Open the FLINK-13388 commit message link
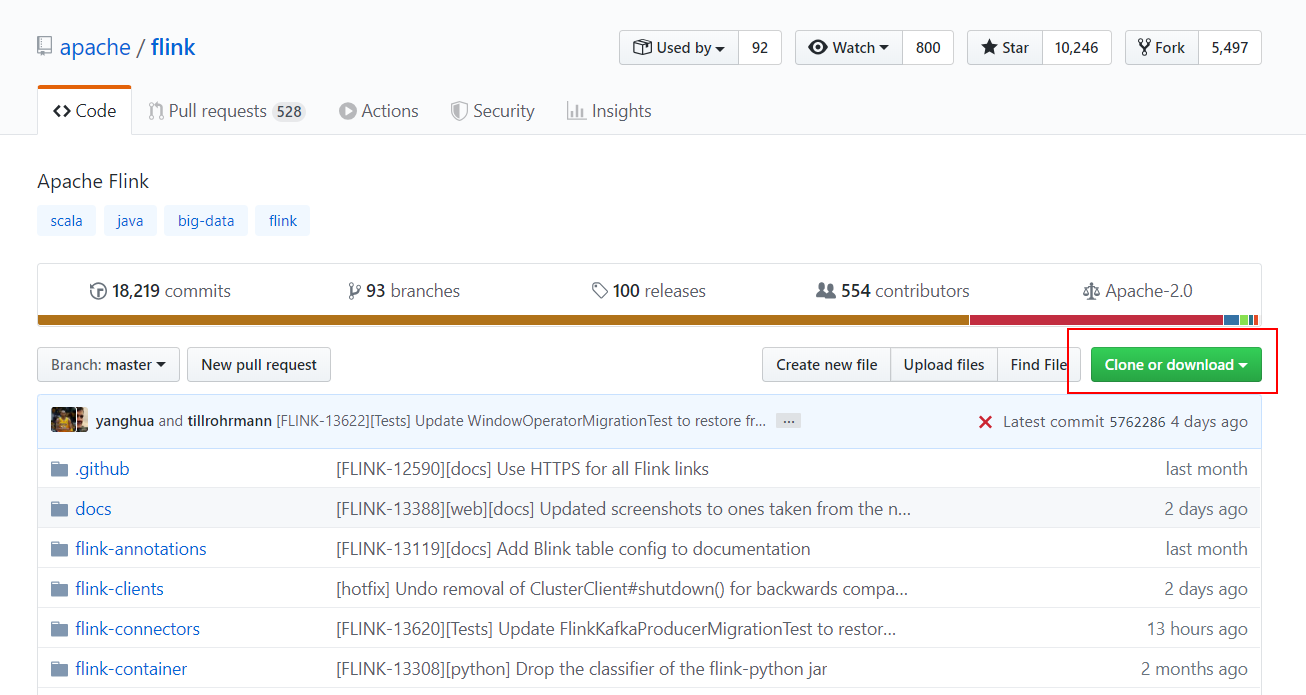The width and height of the screenshot is (1306, 695). click(624, 509)
